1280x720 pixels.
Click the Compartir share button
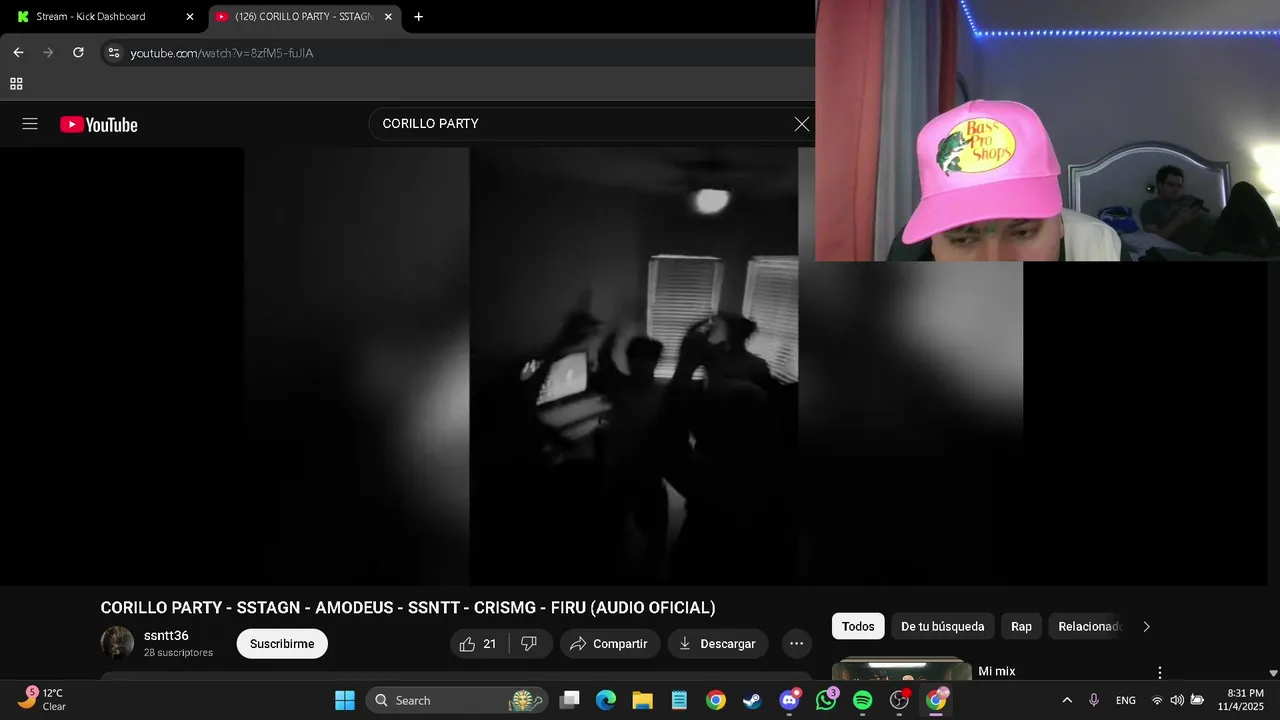pos(609,644)
